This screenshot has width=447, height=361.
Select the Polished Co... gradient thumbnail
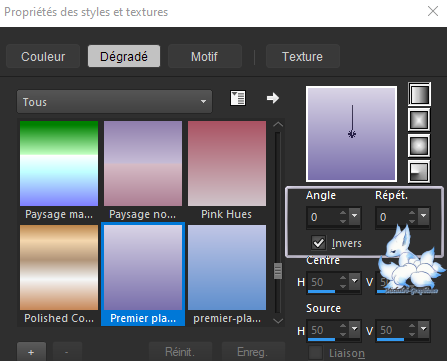pos(59,267)
